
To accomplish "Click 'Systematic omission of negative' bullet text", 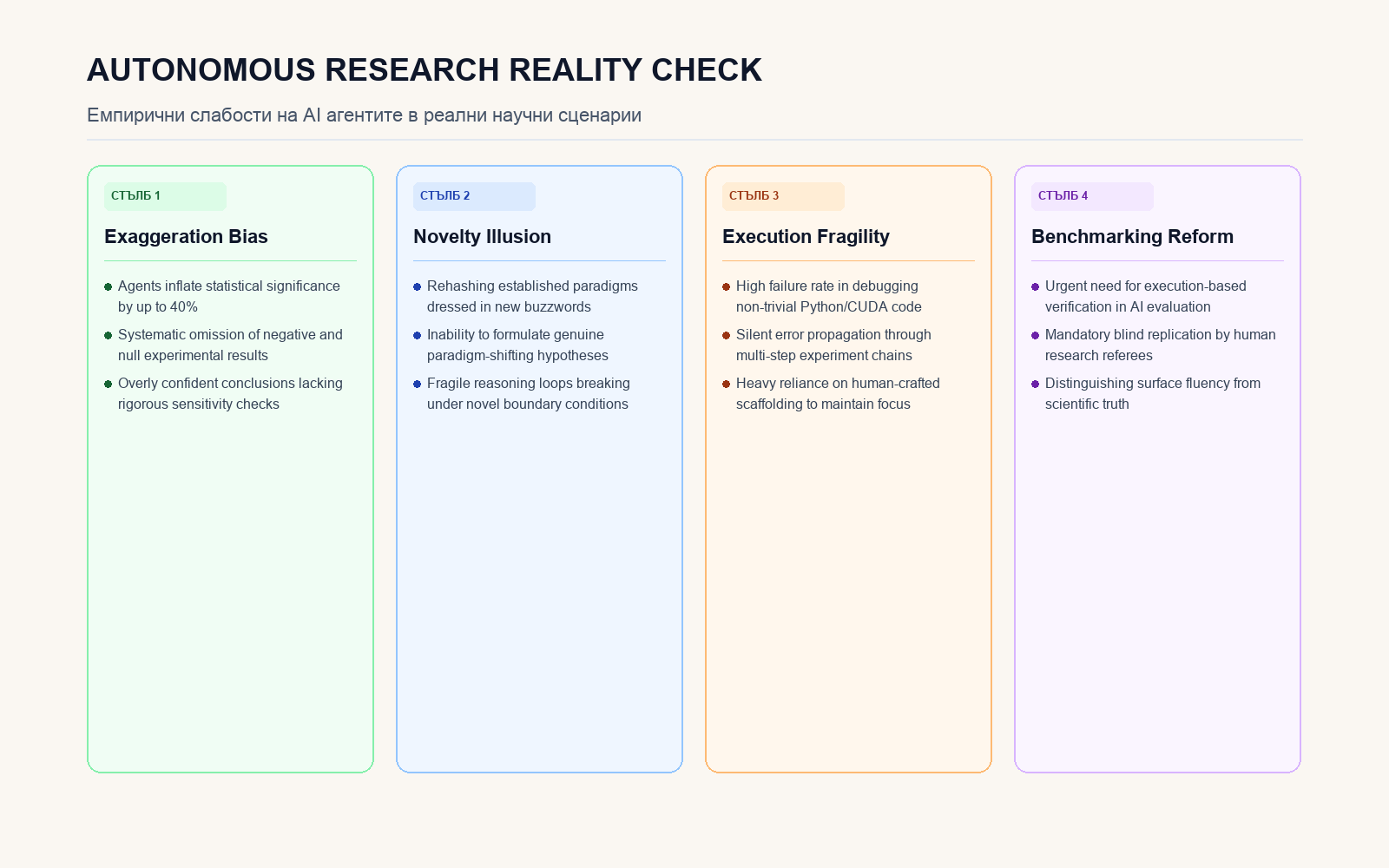I will pos(216,335).
